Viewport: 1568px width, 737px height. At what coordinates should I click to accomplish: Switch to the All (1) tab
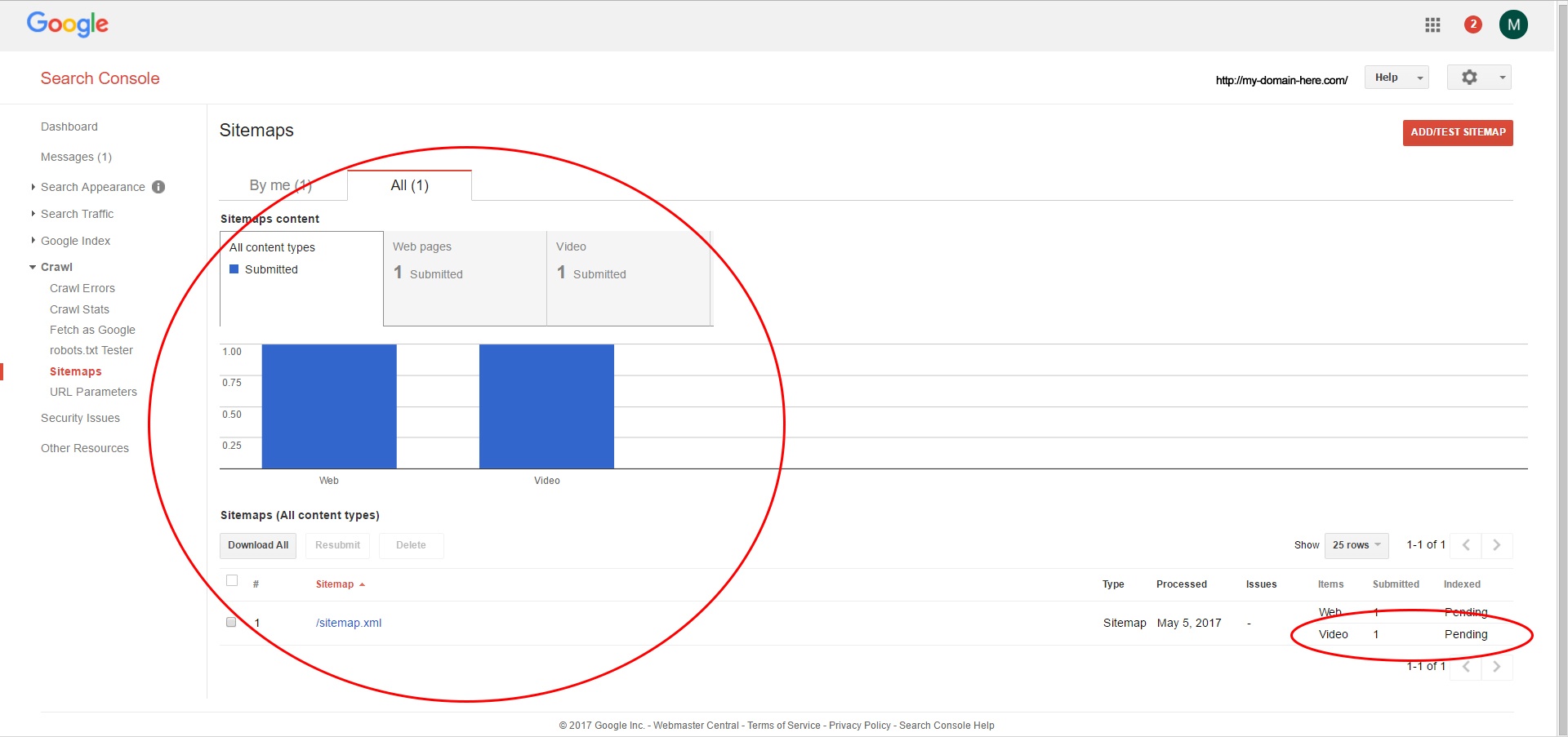410,185
